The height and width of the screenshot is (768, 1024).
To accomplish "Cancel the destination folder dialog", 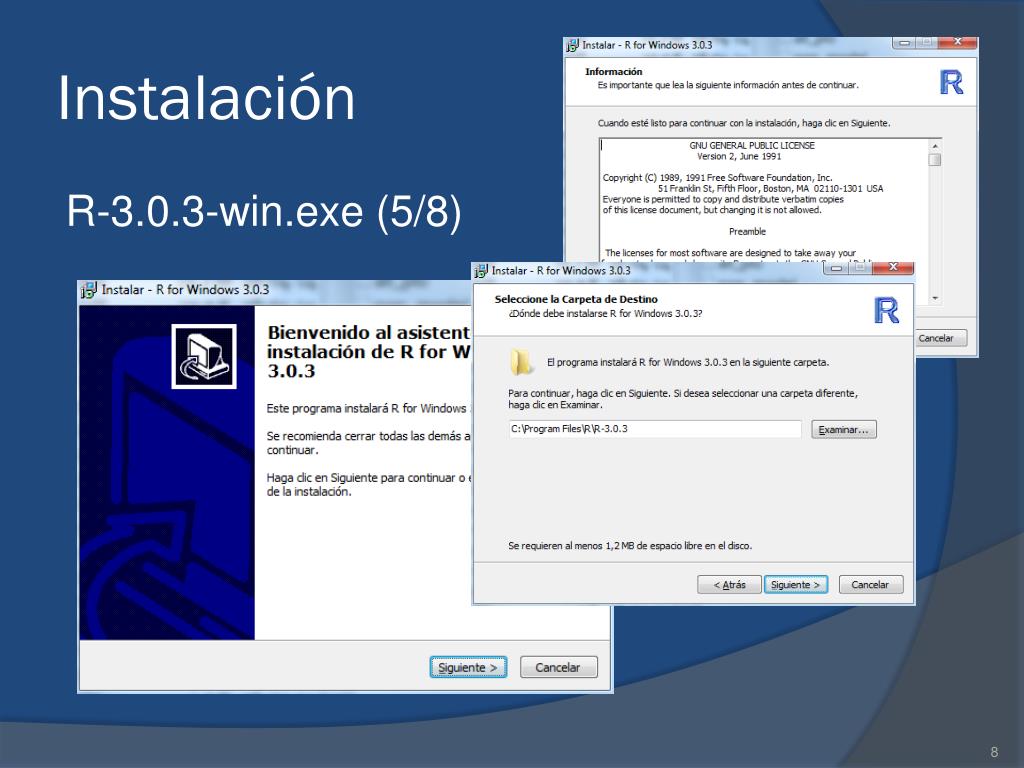I will (871, 584).
